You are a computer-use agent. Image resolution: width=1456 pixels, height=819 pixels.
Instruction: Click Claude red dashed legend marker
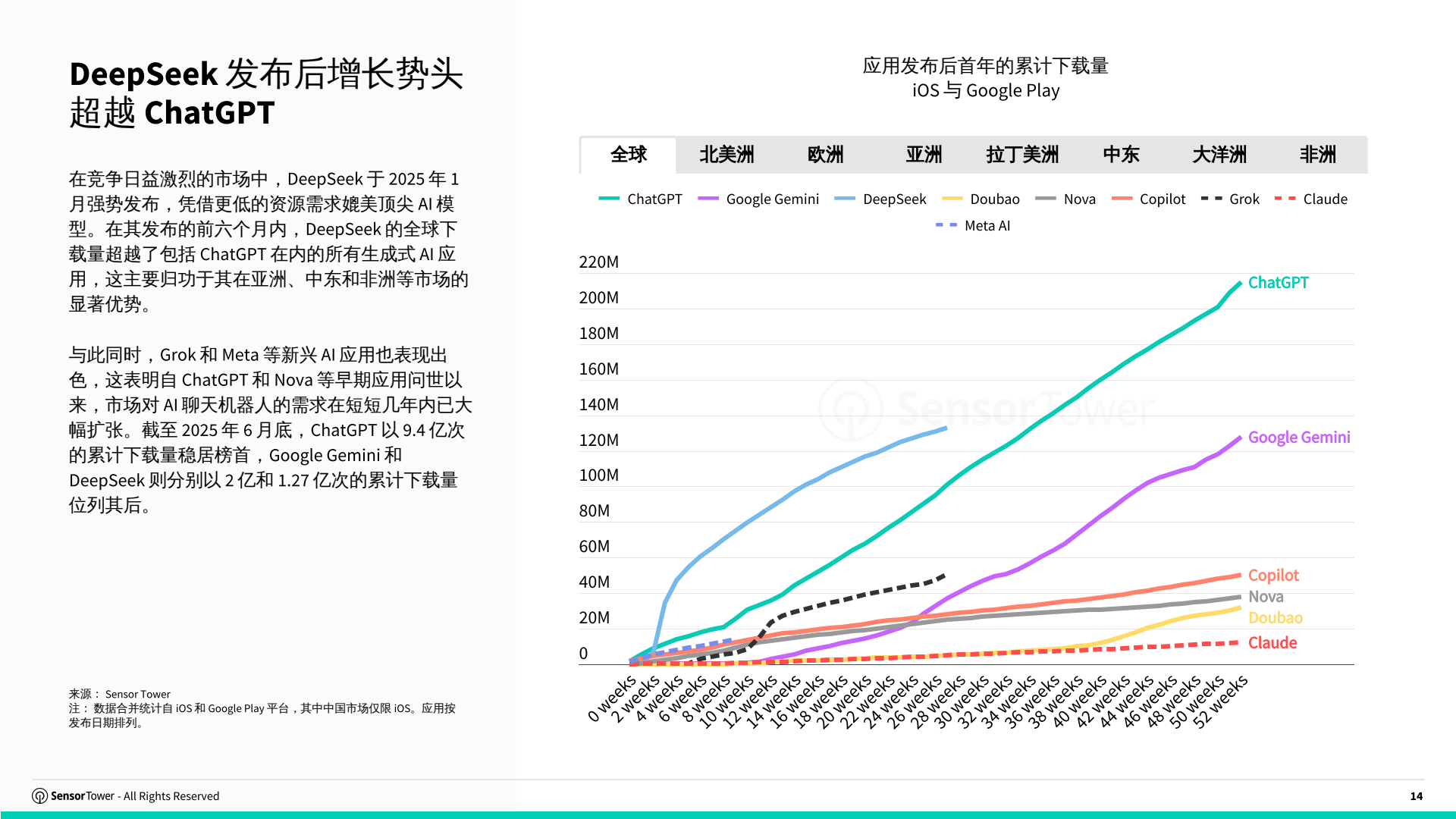tap(1285, 199)
